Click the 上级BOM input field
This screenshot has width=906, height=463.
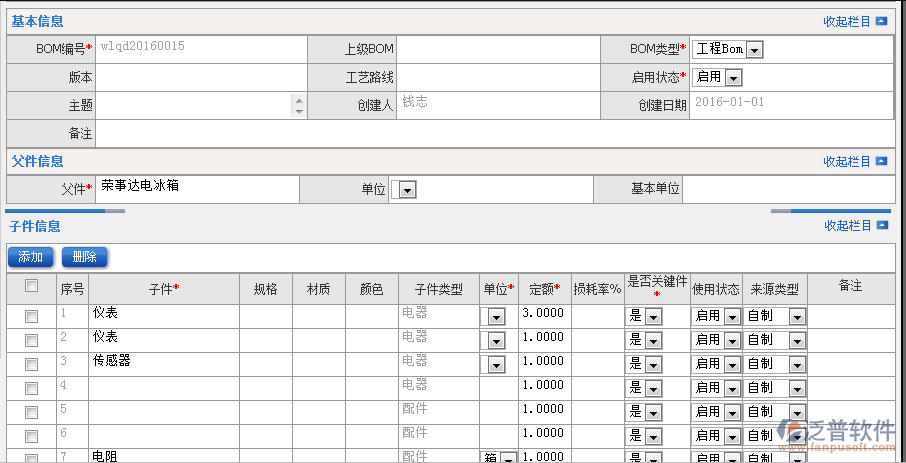(498, 49)
